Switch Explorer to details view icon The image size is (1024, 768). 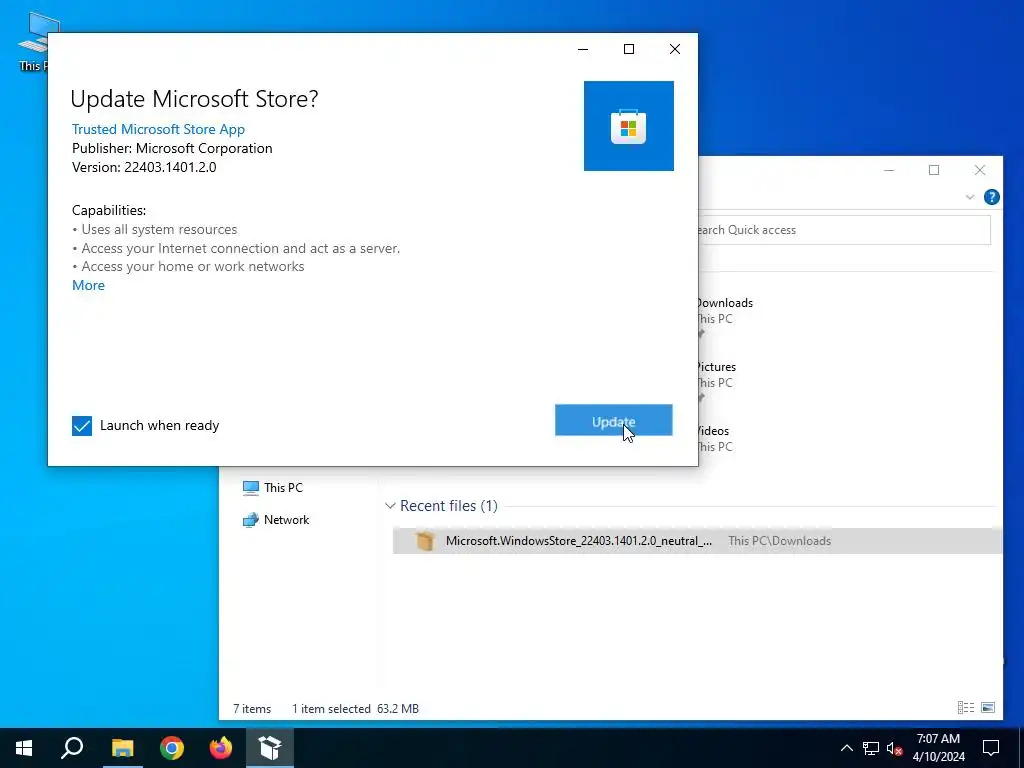966,707
